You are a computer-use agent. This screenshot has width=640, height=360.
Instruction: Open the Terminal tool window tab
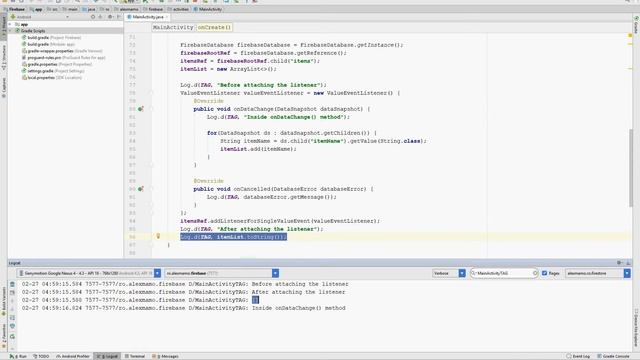135,356
